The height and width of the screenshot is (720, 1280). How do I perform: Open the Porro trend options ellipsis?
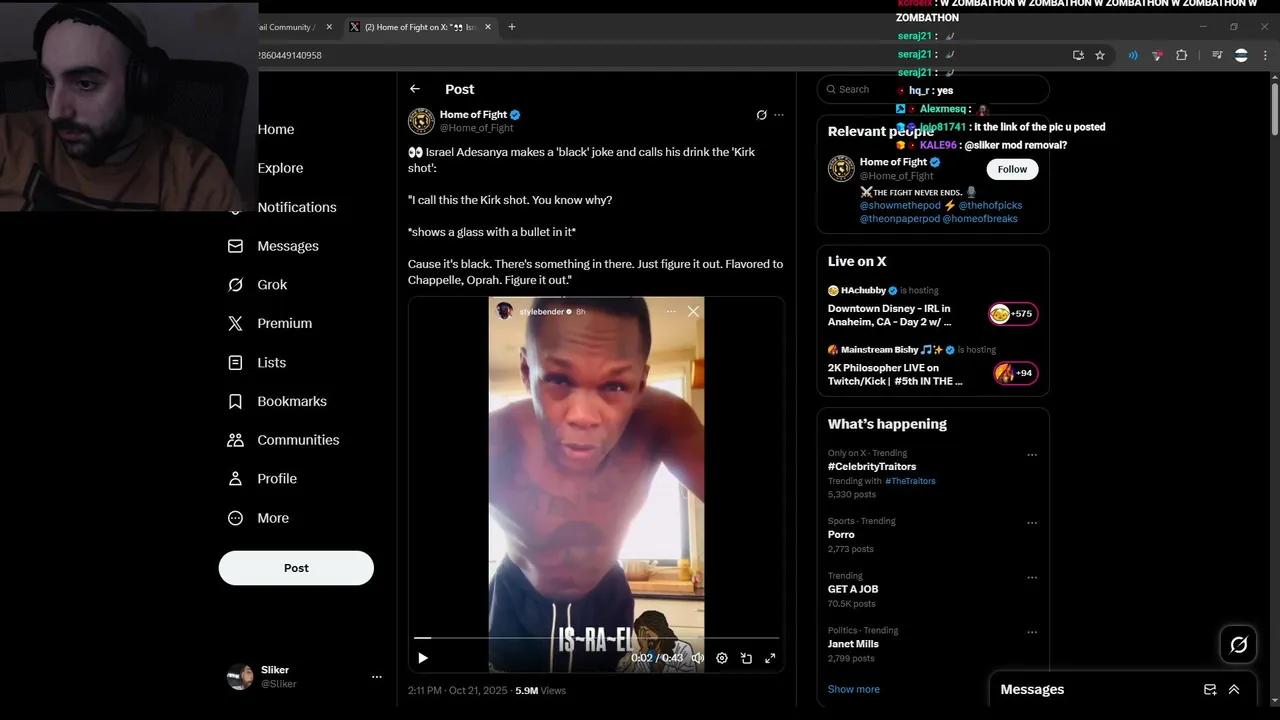[1032, 523]
